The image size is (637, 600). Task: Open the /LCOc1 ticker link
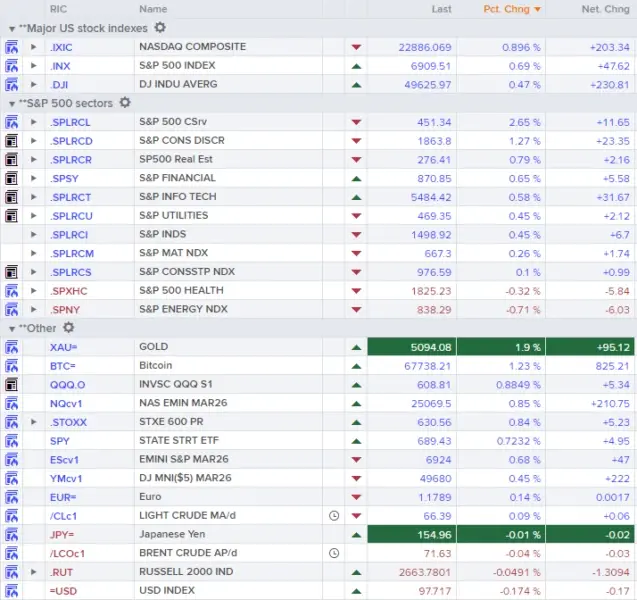[x=67, y=554]
